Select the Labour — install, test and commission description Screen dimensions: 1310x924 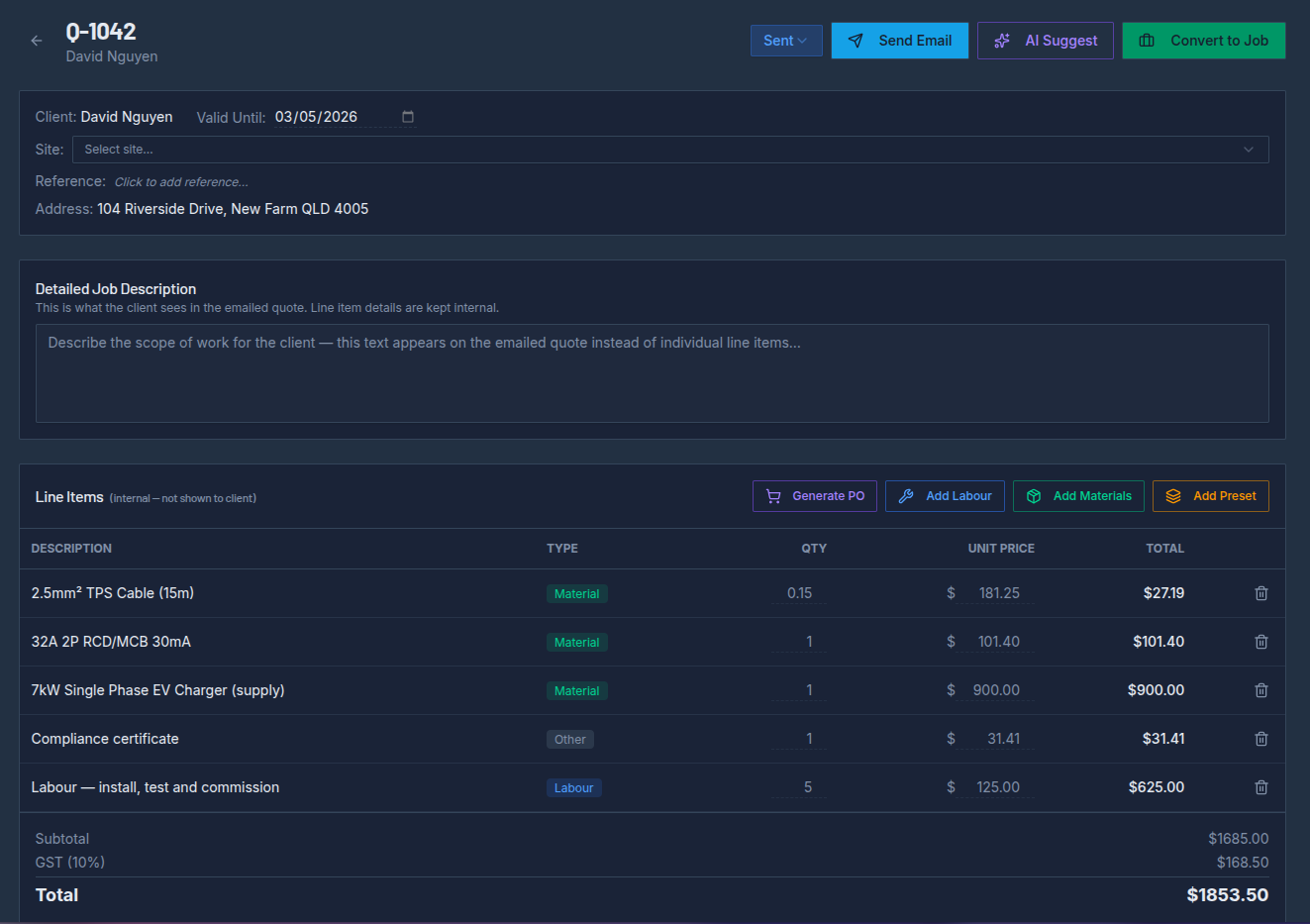pyautogui.click(x=155, y=787)
